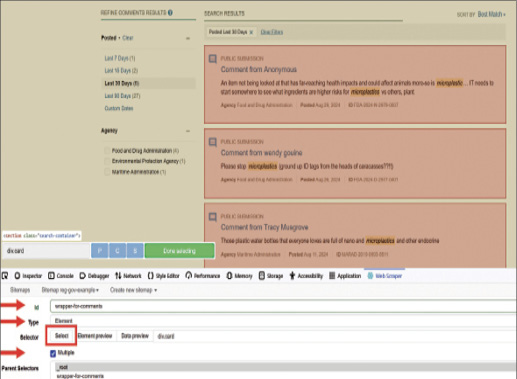Viewport: 517px width, 379px height.
Task: Open the Debugger devtools tab
Action: coord(94,276)
